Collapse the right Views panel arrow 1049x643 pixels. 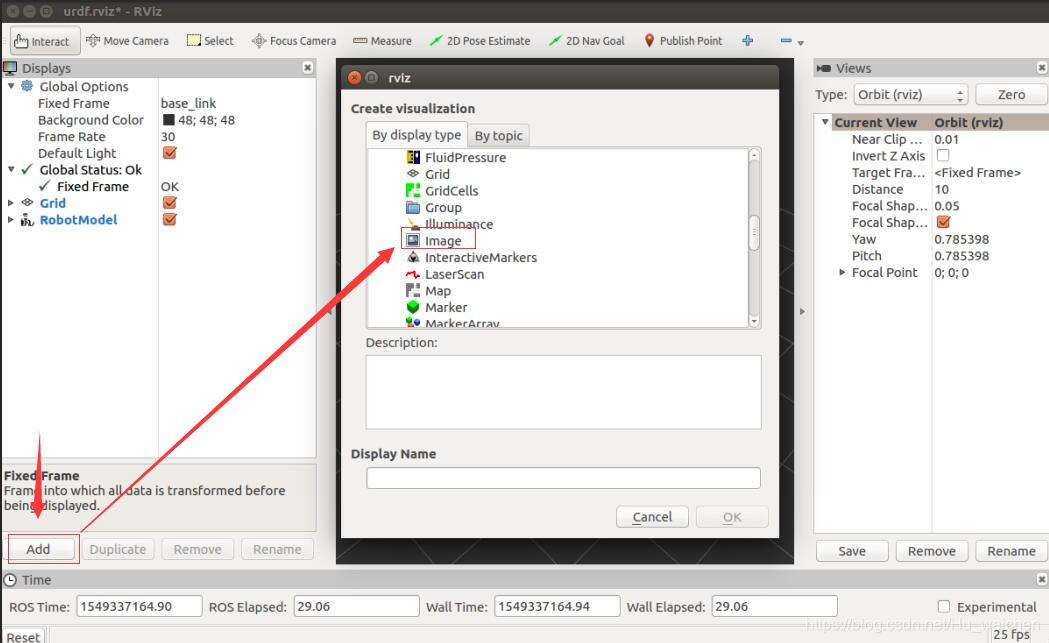802,312
